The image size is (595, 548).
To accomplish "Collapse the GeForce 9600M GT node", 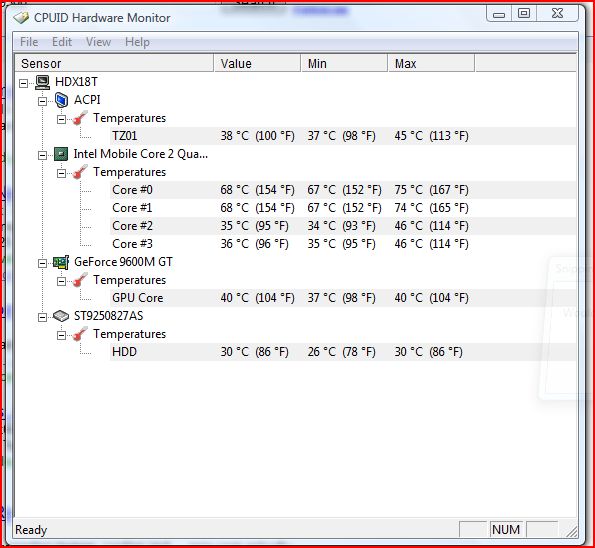I will point(42,263).
